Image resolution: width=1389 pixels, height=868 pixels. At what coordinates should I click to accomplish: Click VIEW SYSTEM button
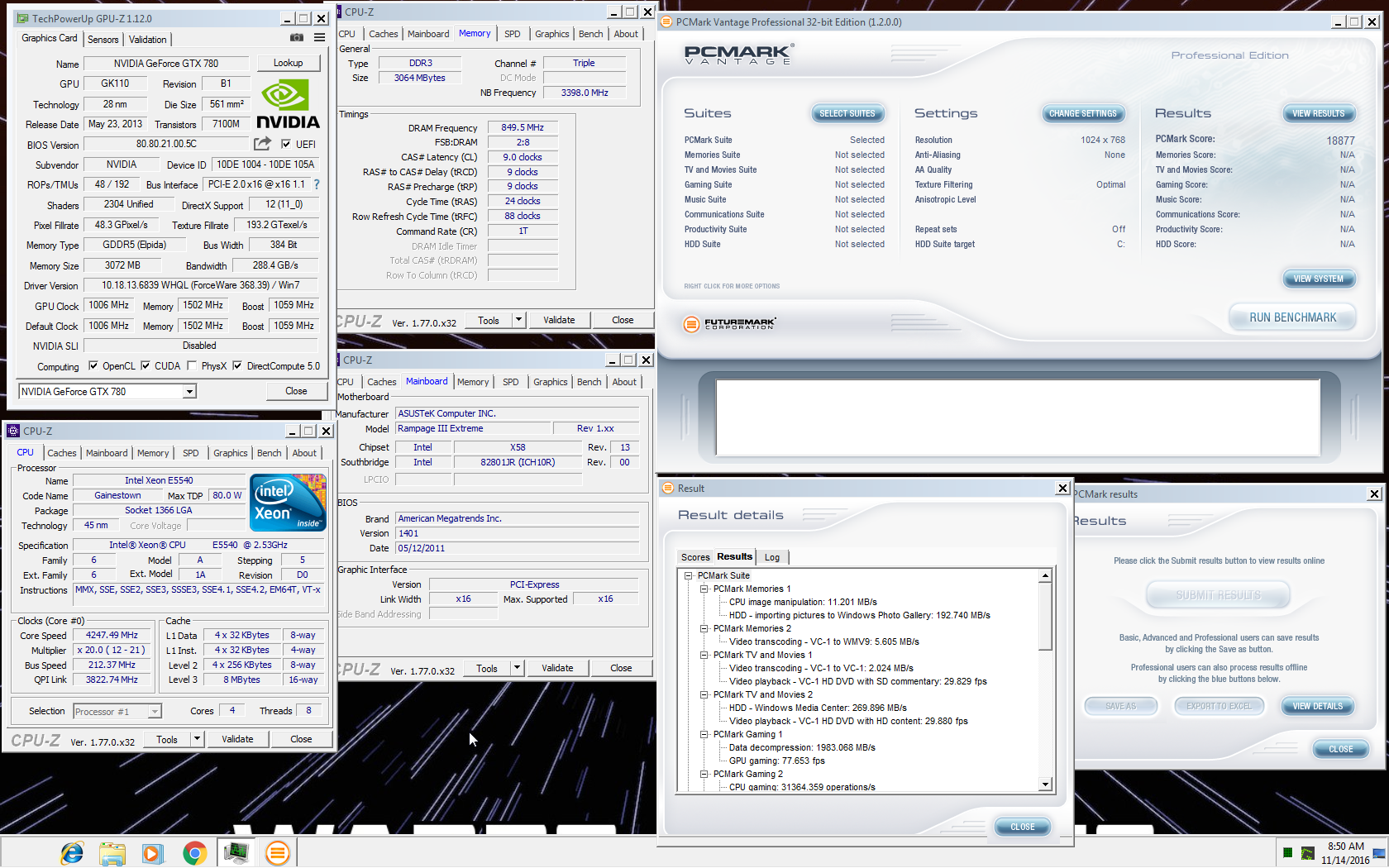[x=1319, y=279]
